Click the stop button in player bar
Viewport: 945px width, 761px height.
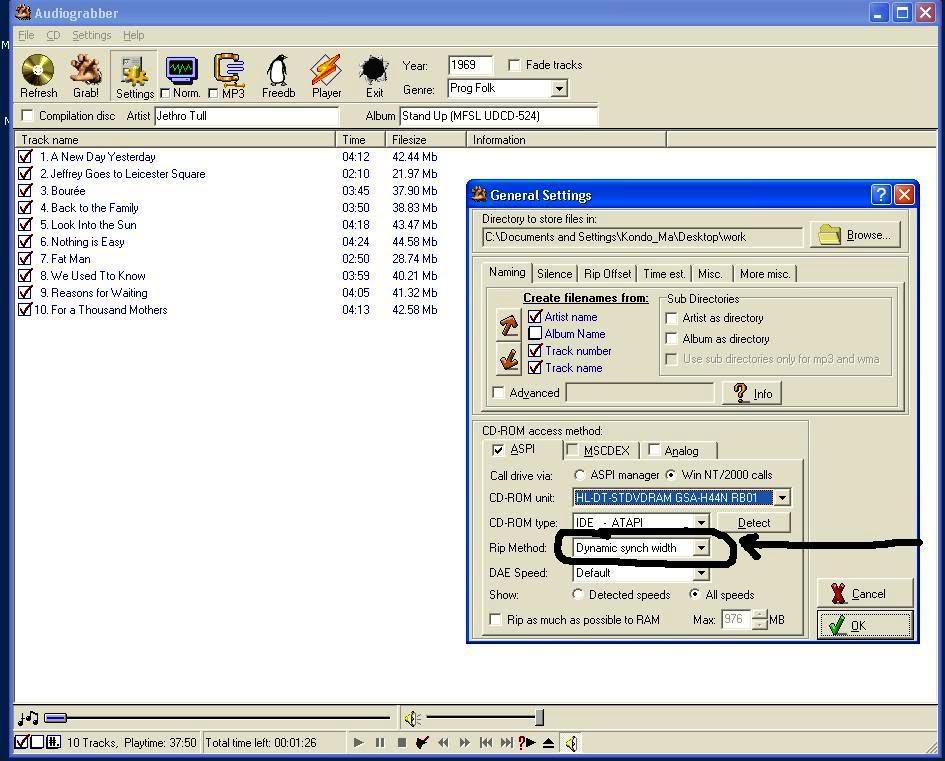point(401,742)
